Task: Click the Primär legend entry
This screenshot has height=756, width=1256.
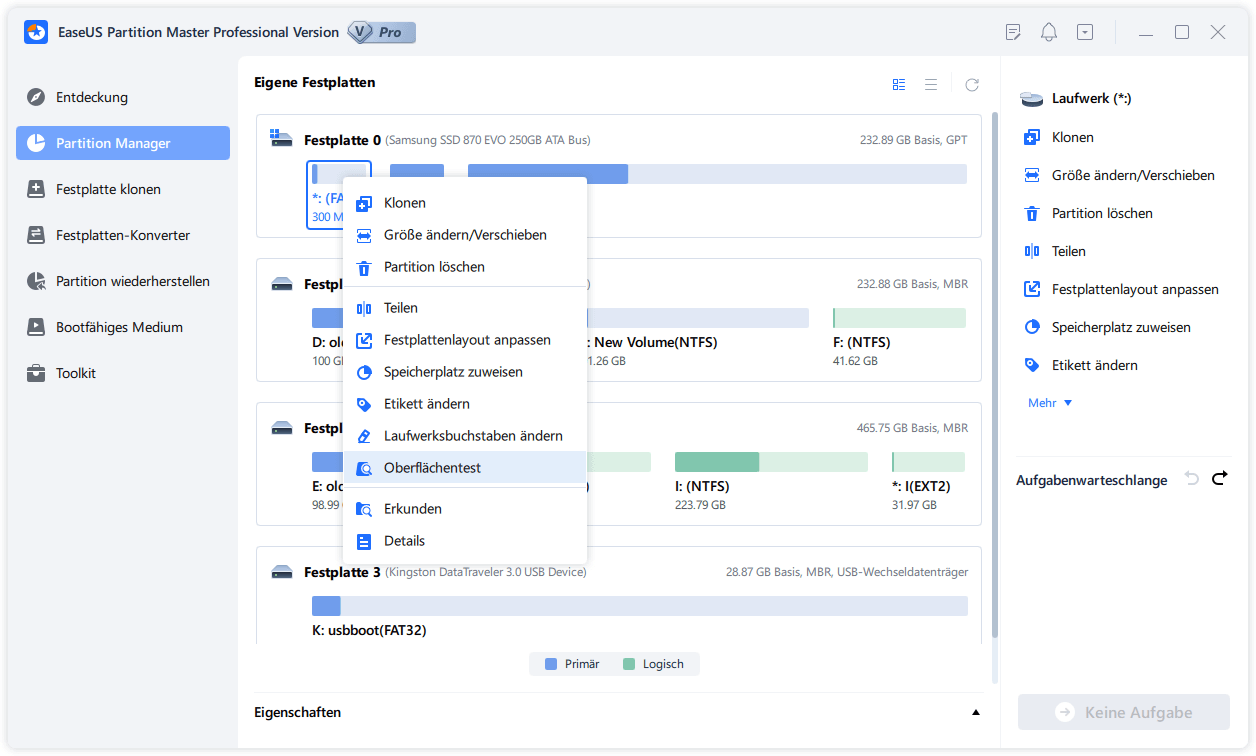Action: (x=572, y=664)
